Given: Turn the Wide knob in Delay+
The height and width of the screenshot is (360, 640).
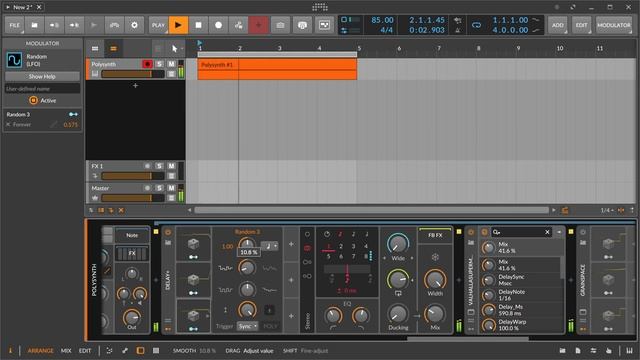Looking at the screenshot, I should 398,243.
